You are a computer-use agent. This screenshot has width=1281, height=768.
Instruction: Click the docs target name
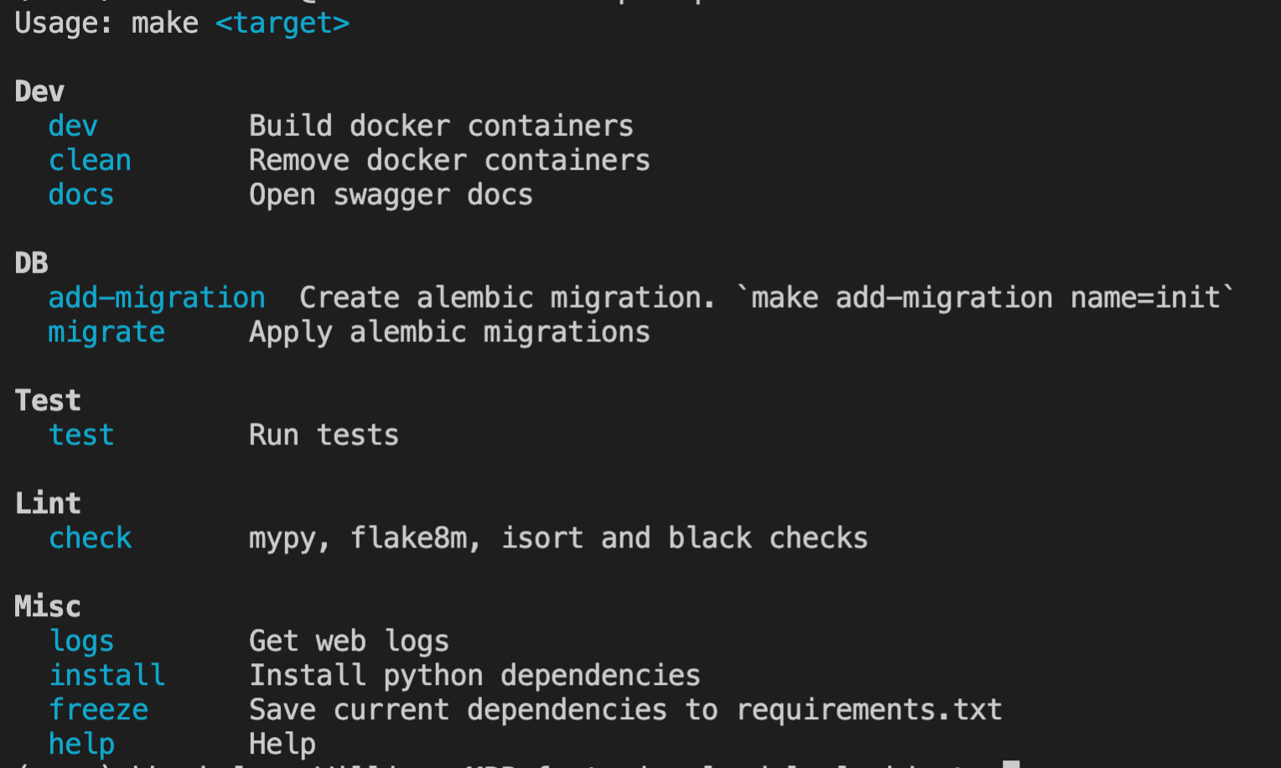(81, 194)
